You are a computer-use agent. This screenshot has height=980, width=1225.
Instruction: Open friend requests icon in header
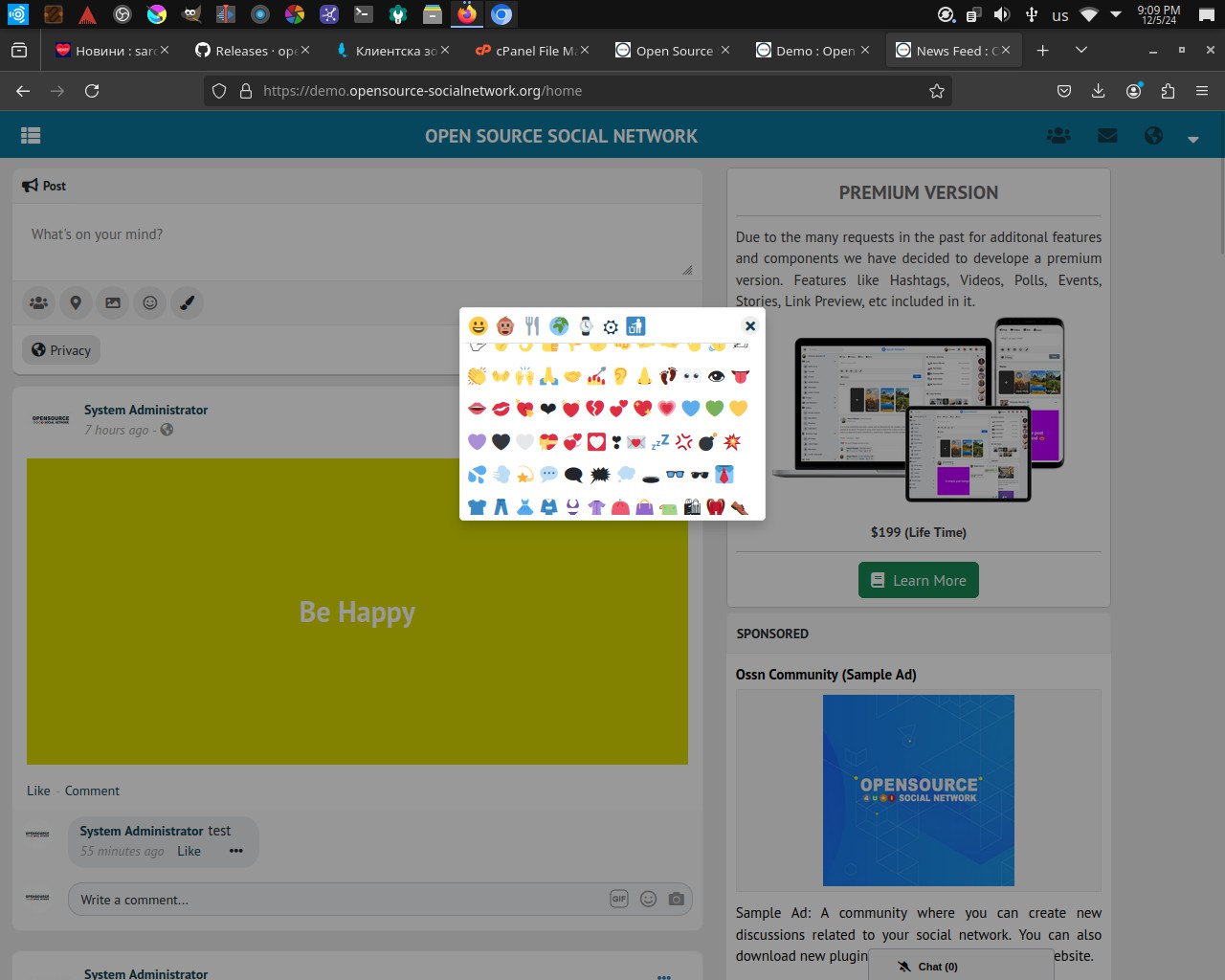(x=1058, y=136)
